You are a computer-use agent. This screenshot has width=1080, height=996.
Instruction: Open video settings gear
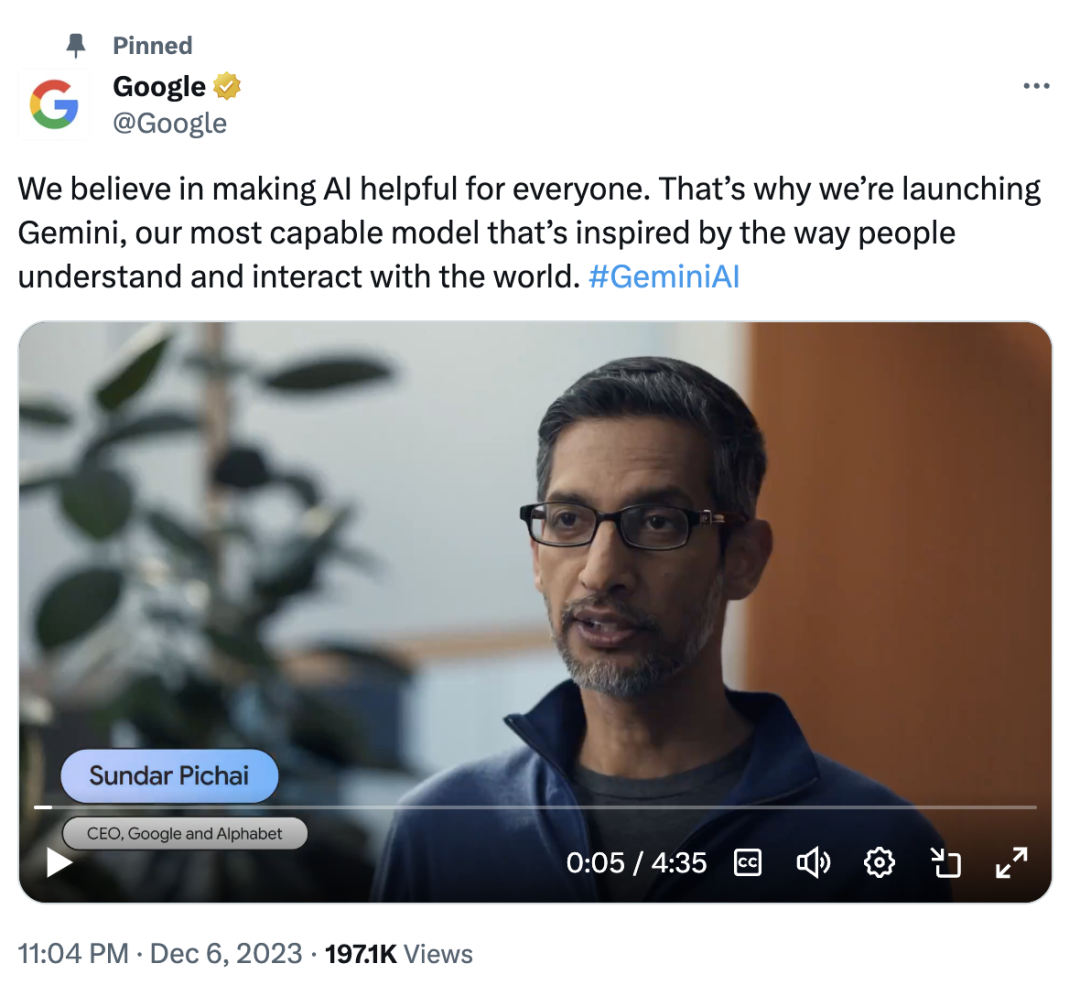(879, 862)
